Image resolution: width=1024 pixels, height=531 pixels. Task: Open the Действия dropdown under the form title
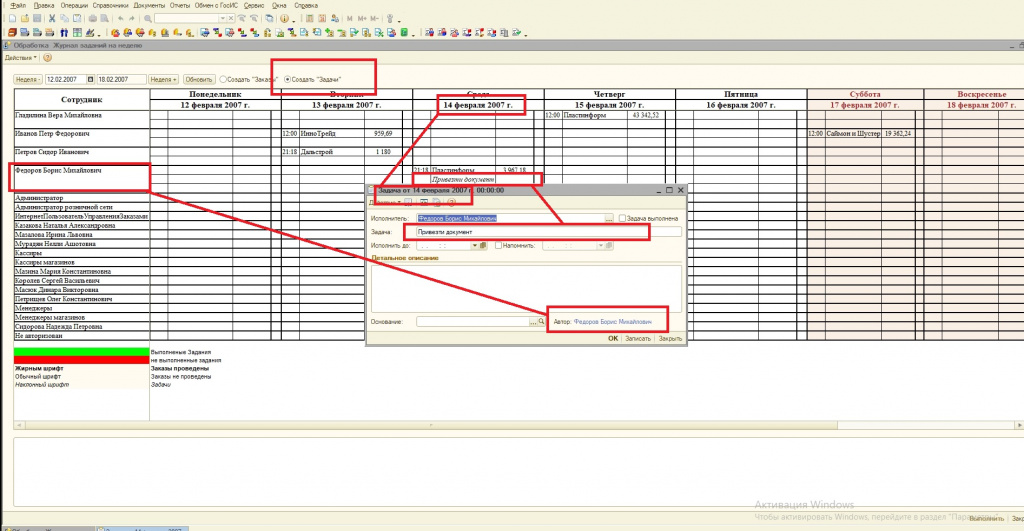pyautogui.click(x=20, y=57)
